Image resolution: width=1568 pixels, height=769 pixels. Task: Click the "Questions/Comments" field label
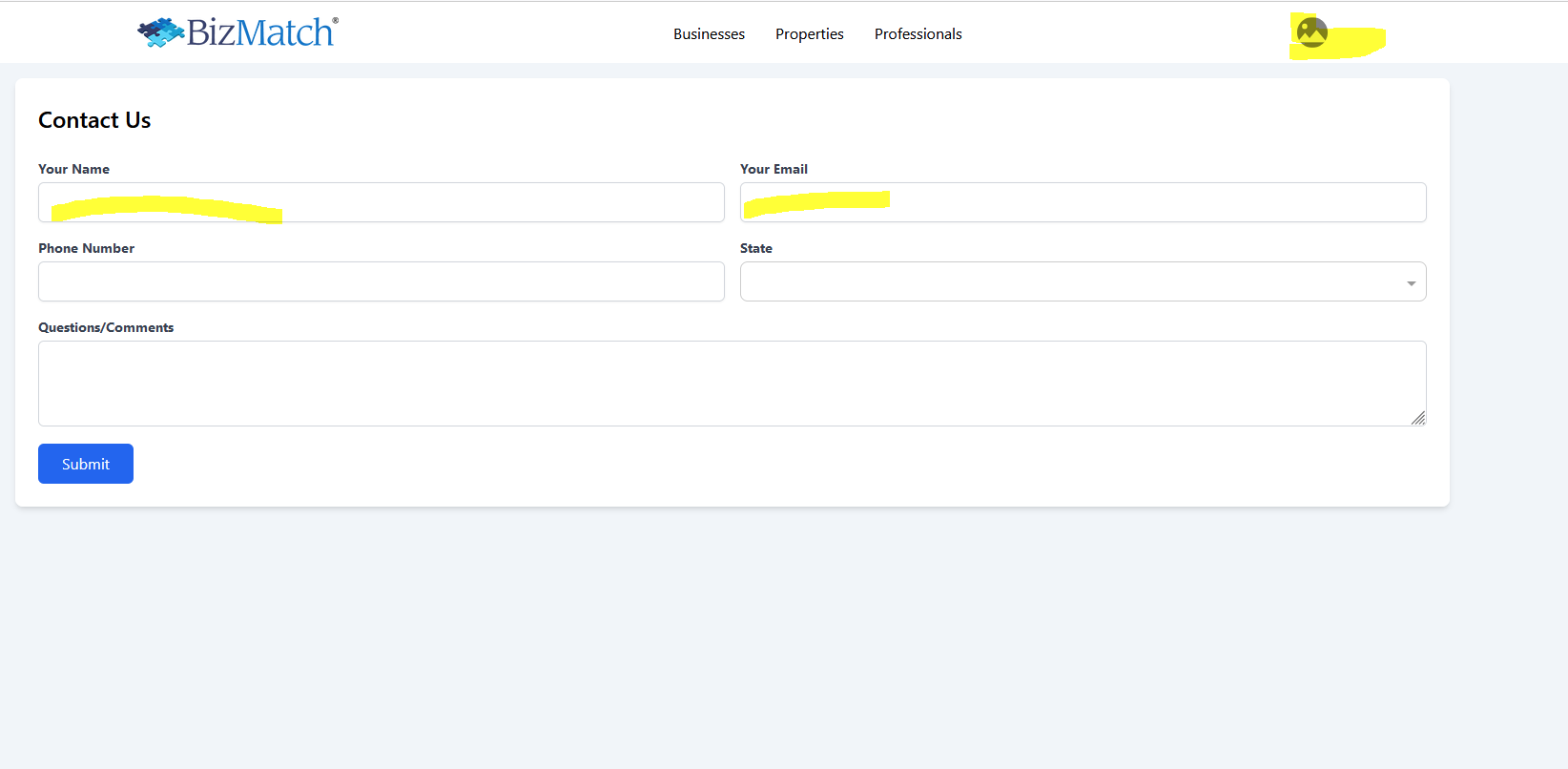tap(106, 327)
